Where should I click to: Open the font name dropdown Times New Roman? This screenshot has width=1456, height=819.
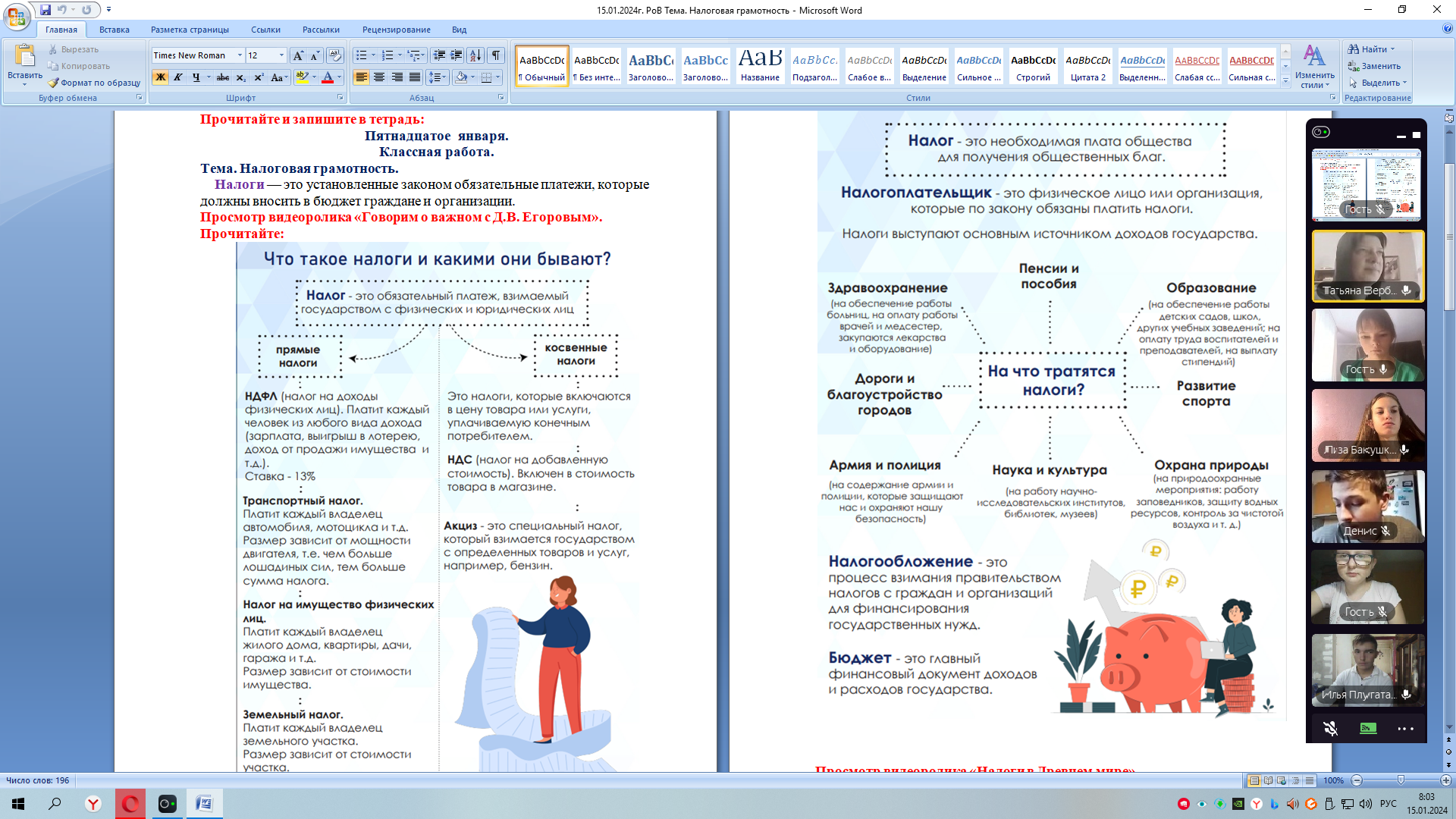click(x=240, y=55)
